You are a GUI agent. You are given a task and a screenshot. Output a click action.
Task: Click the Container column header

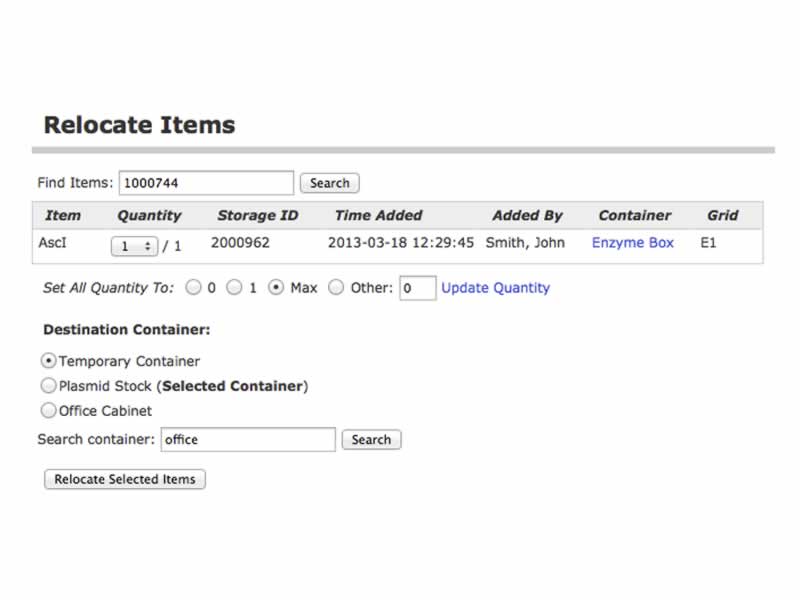pos(634,215)
